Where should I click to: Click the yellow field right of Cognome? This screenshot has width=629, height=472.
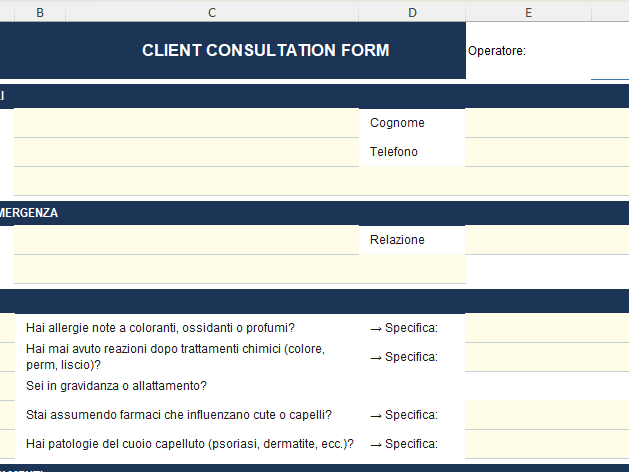(546, 123)
